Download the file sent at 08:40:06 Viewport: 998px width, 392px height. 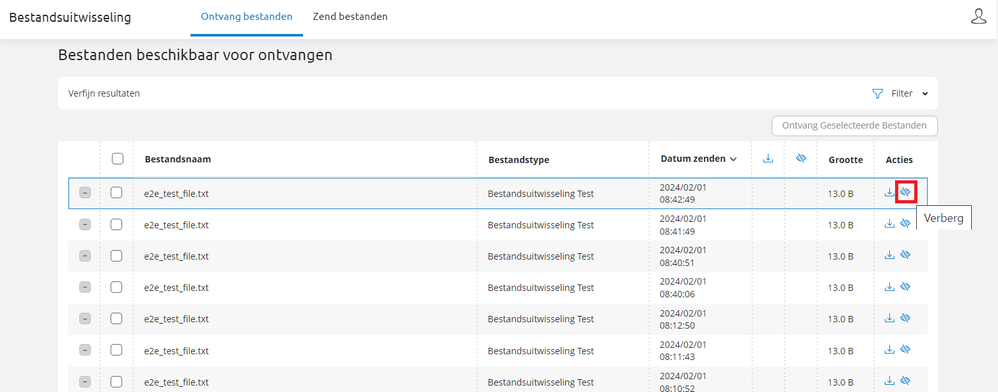[x=890, y=286]
